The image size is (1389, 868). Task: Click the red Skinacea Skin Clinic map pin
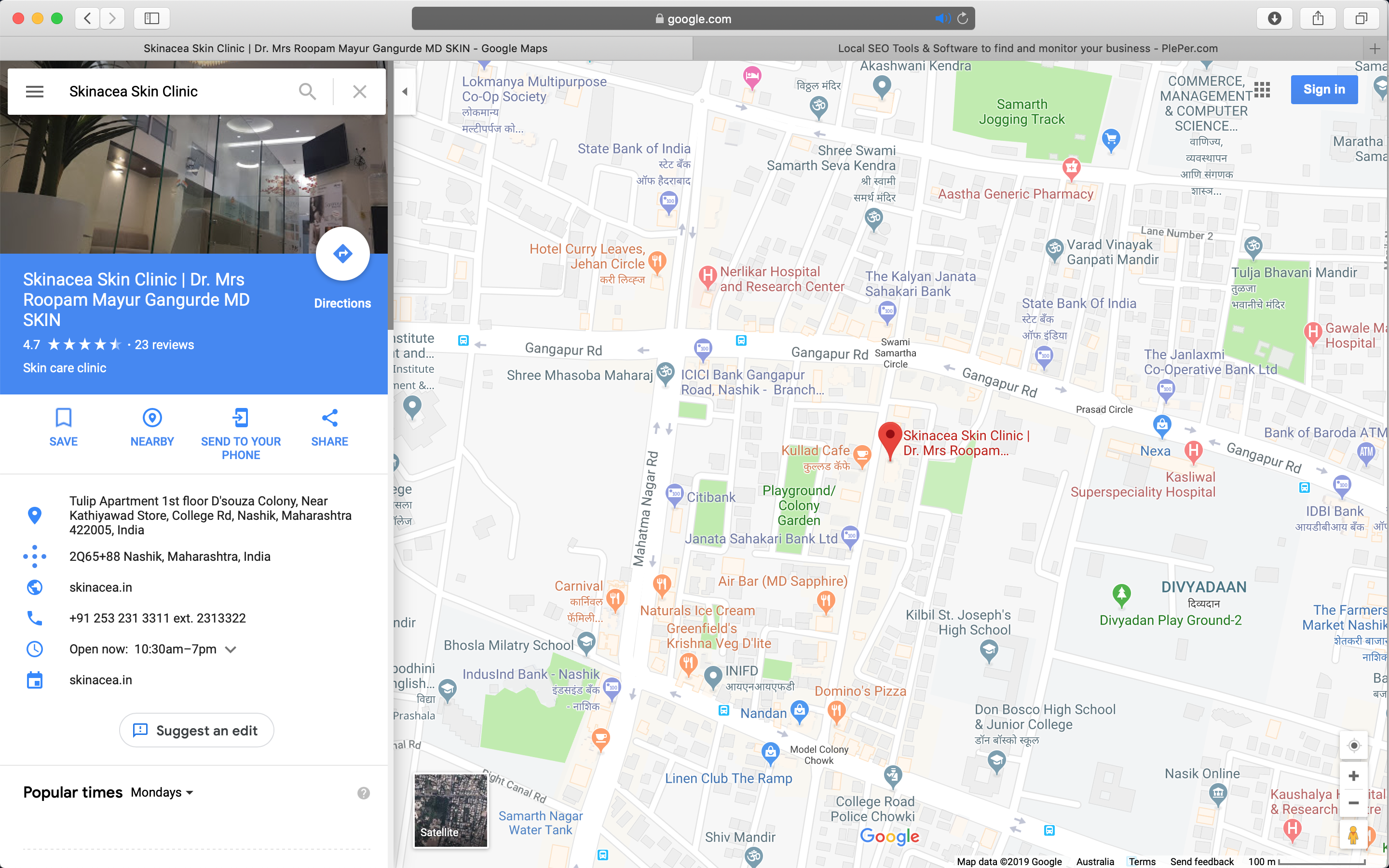click(890, 441)
